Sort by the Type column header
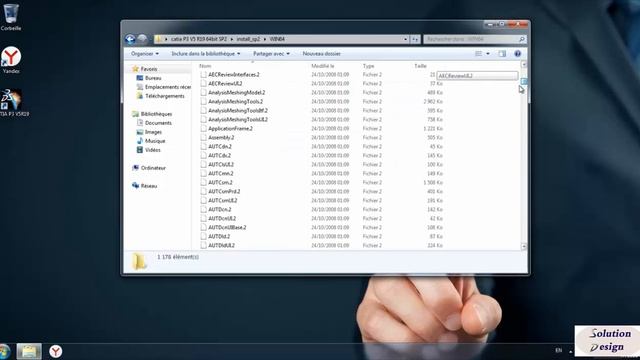640x360 pixels. tap(368, 66)
